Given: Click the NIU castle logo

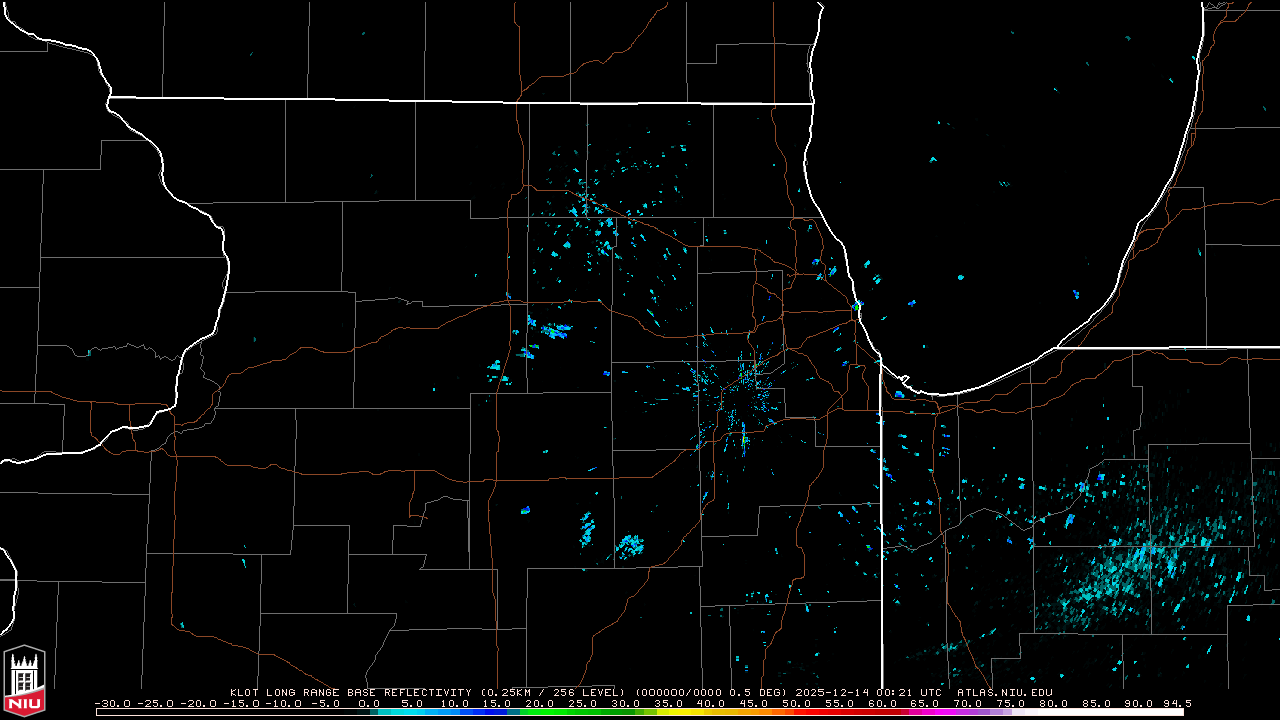Looking at the screenshot, I should (x=24, y=675).
